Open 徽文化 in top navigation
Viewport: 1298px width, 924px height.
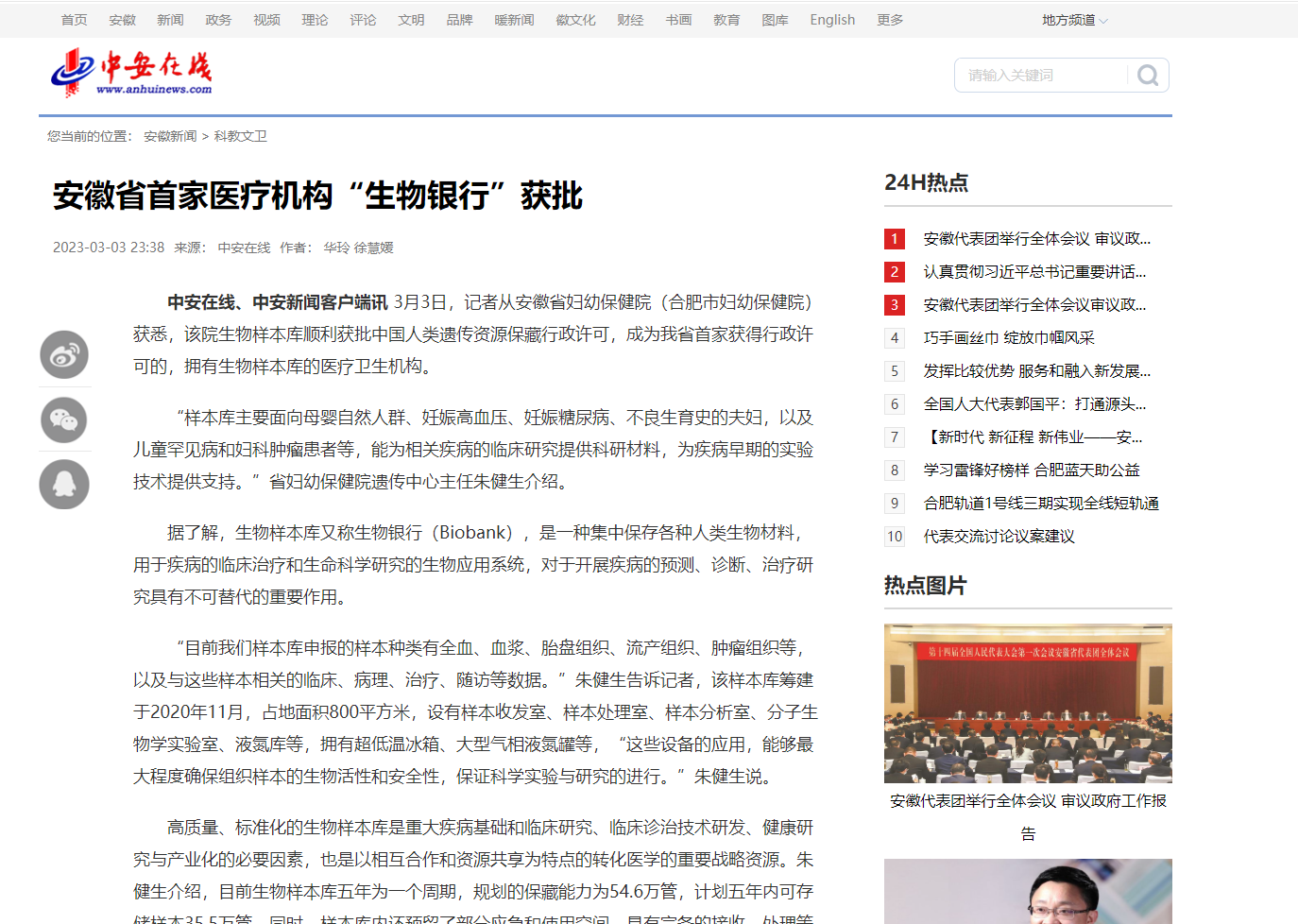(x=576, y=20)
